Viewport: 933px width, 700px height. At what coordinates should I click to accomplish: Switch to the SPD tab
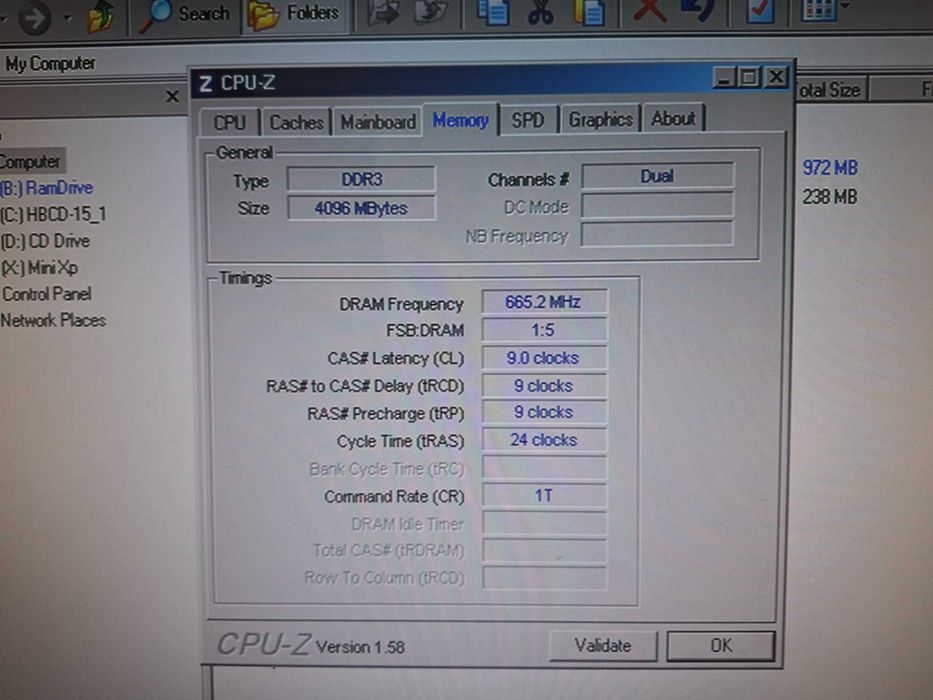(x=528, y=120)
